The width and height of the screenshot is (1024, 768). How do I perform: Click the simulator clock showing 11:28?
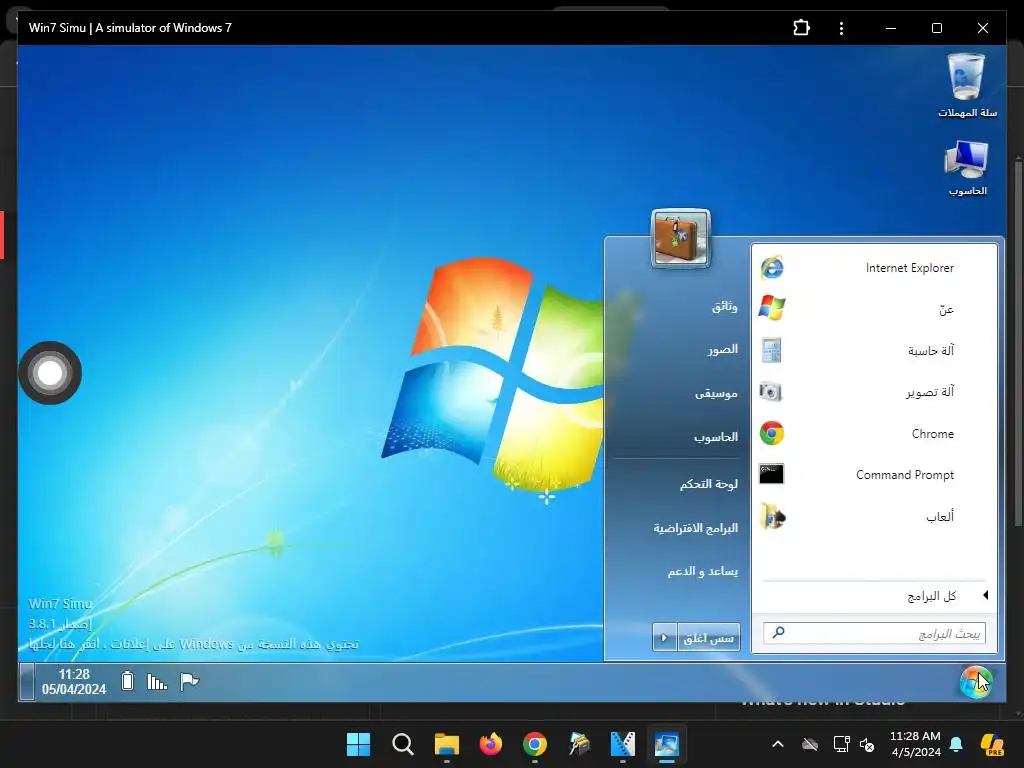point(74,681)
